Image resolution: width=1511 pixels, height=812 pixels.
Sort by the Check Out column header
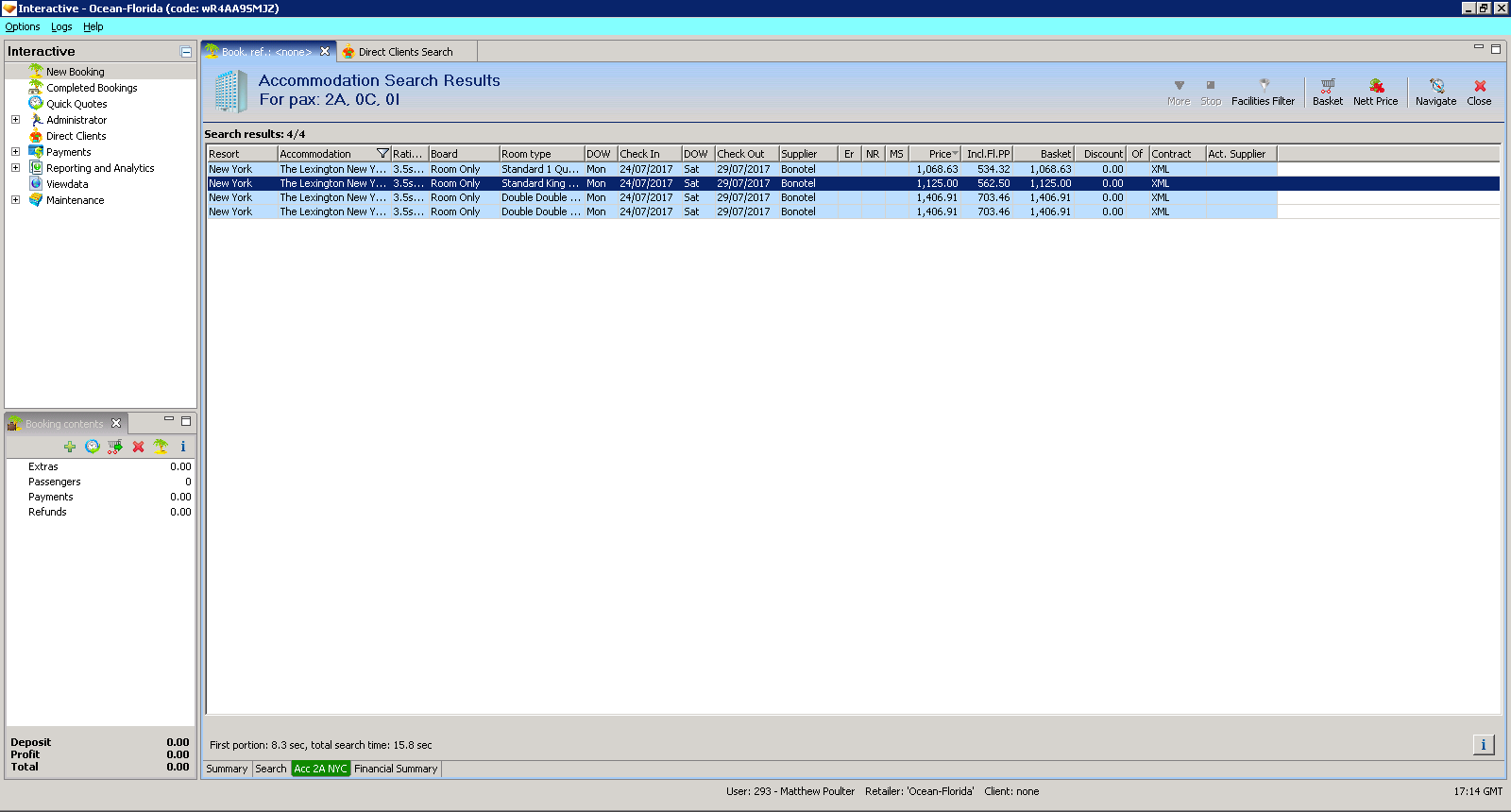tap(746, 154)
